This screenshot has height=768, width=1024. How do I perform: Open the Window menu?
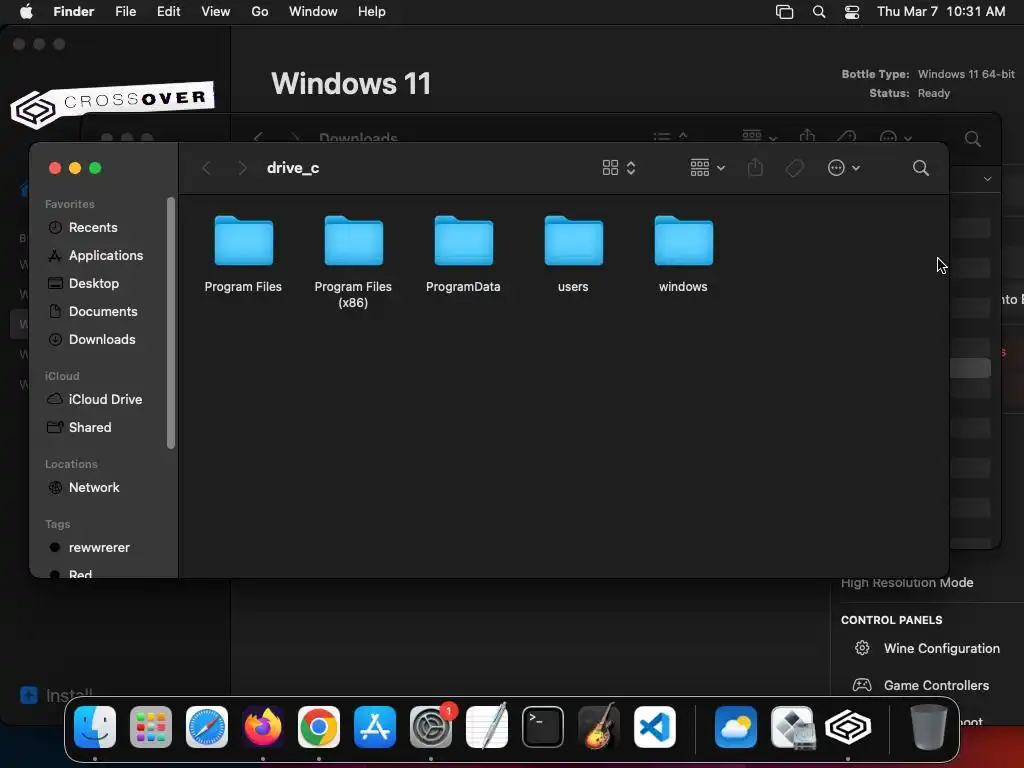pos(313,12)
